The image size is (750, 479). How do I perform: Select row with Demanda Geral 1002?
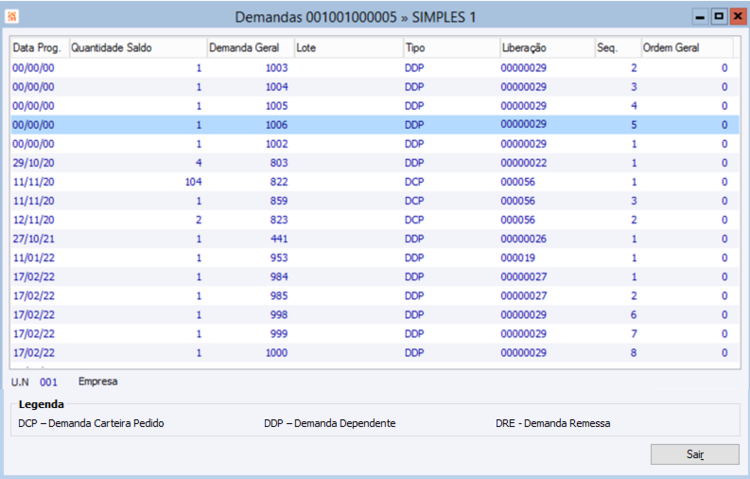(x=375, y=144)
